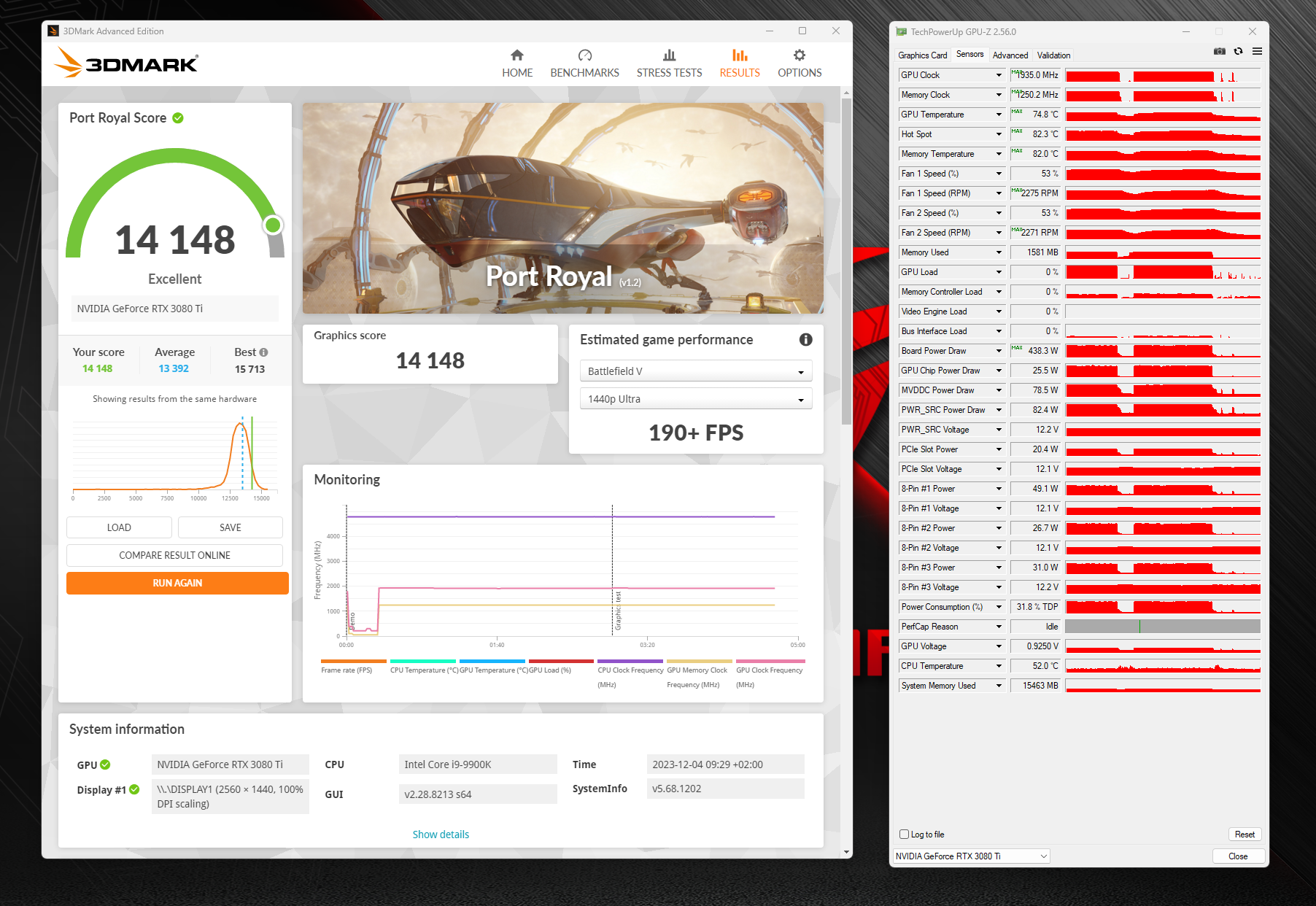Expand CPU Temperature sensor dropdown arrow

tap(999, 666)
